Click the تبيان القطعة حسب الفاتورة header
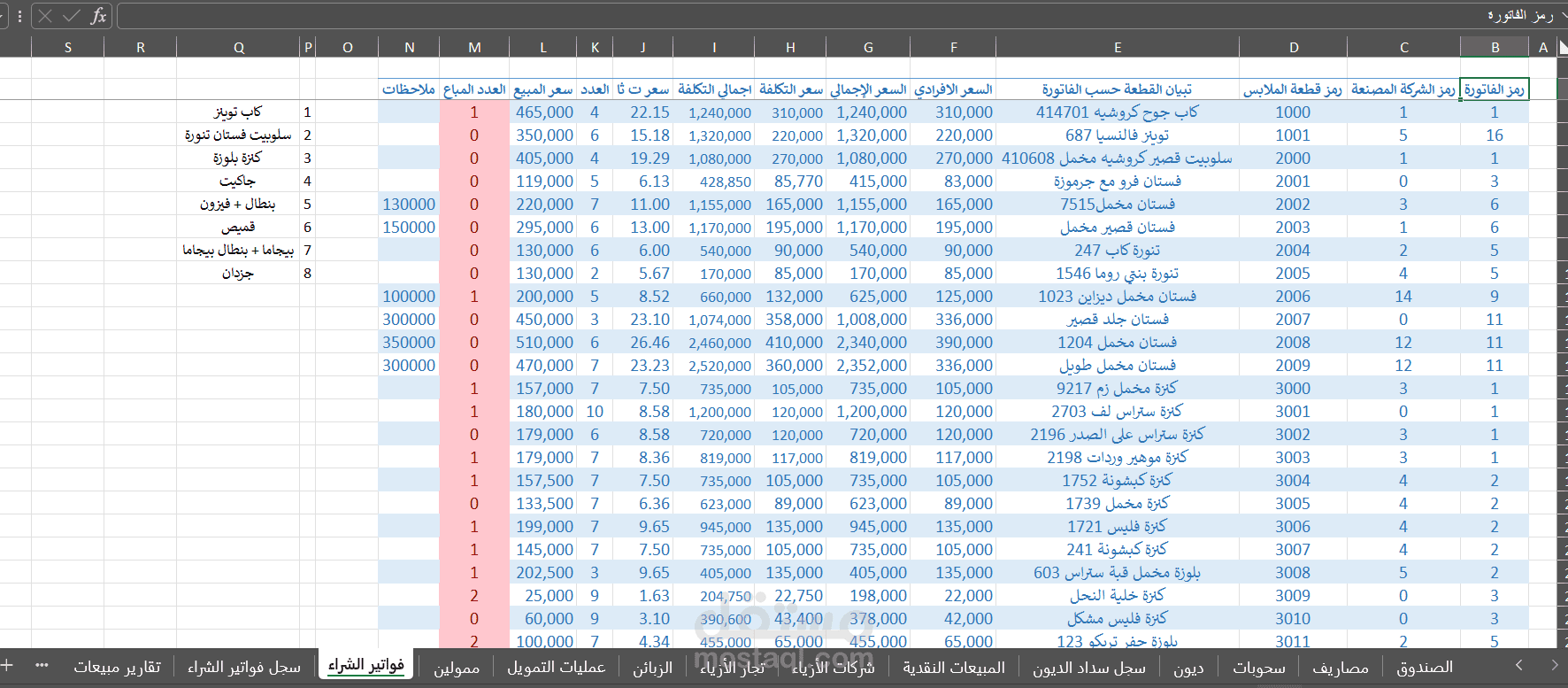 [x=1118, y=89]
